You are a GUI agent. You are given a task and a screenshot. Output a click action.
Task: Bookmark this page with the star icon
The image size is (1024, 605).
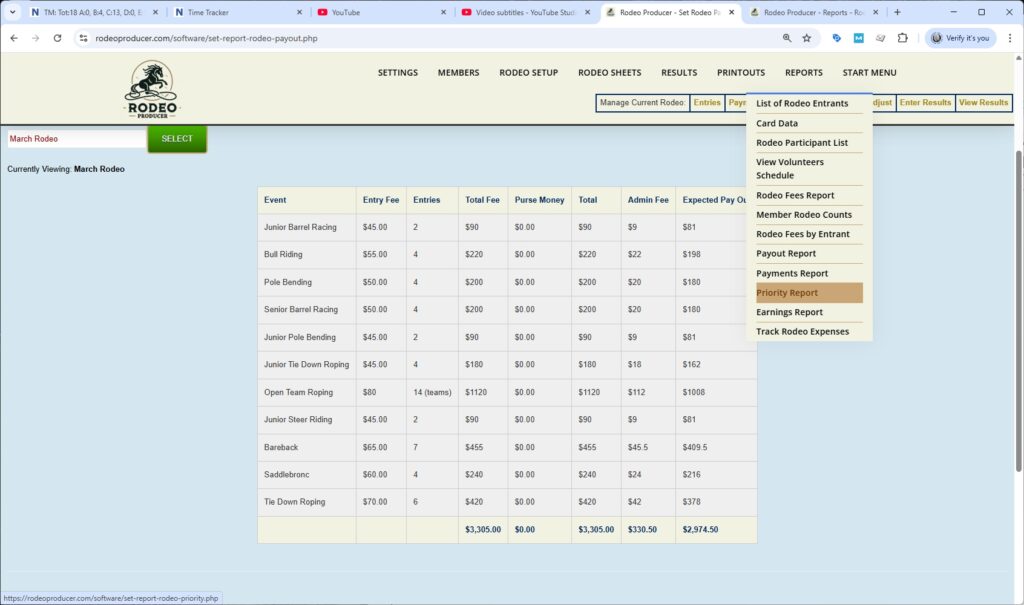(807, 37)
